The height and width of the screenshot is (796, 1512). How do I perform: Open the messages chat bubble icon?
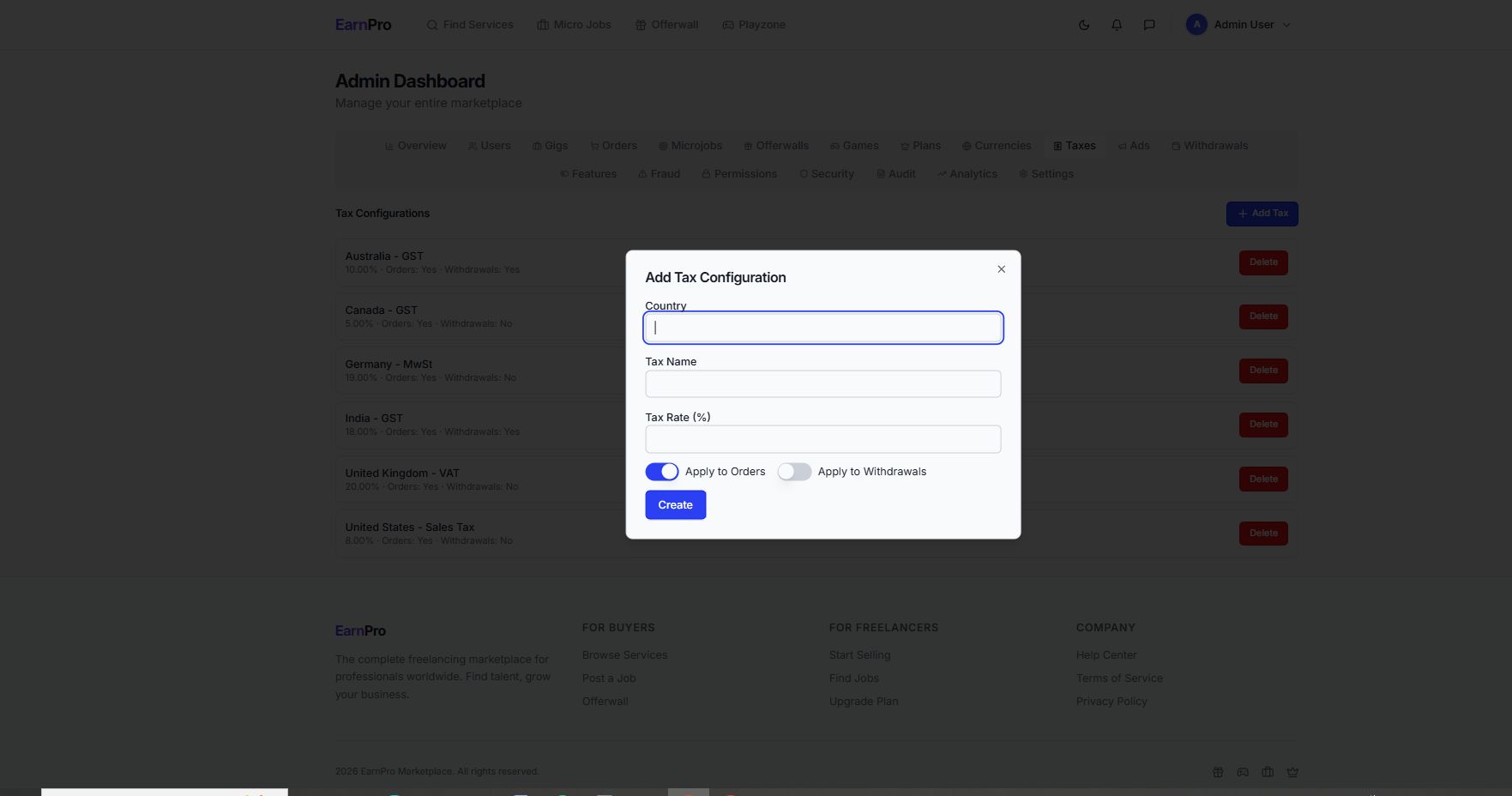point(1149,25)
